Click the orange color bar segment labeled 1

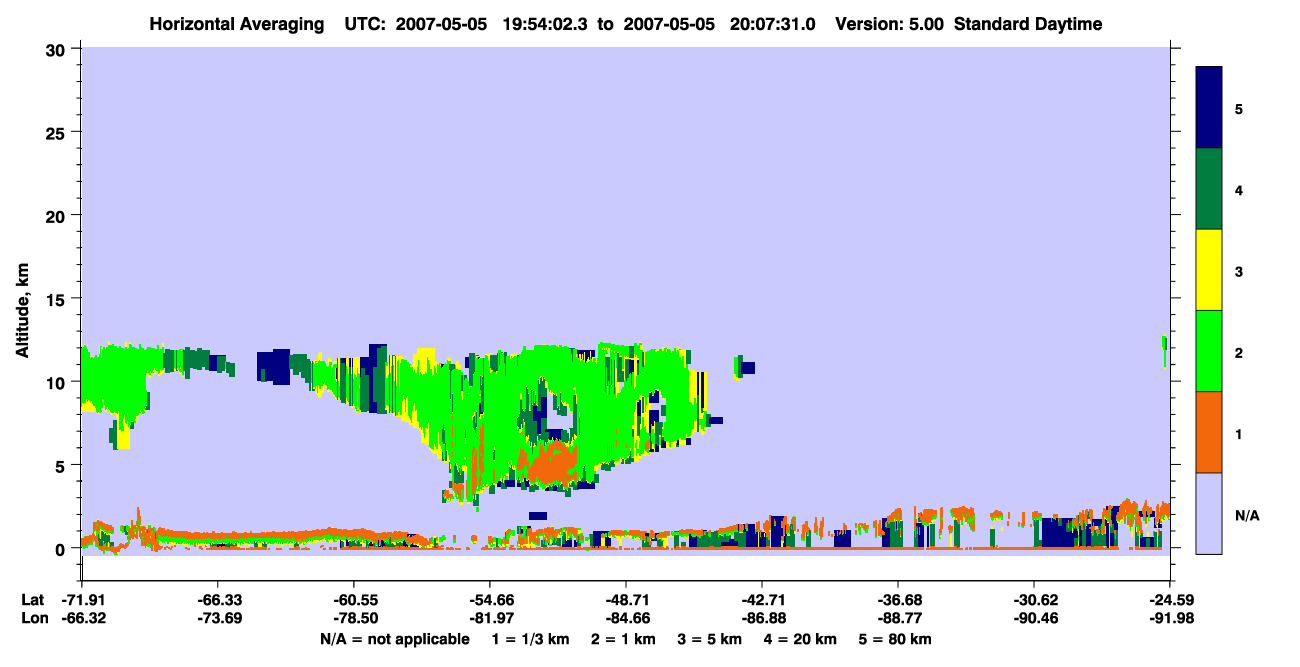point(1209,432)
